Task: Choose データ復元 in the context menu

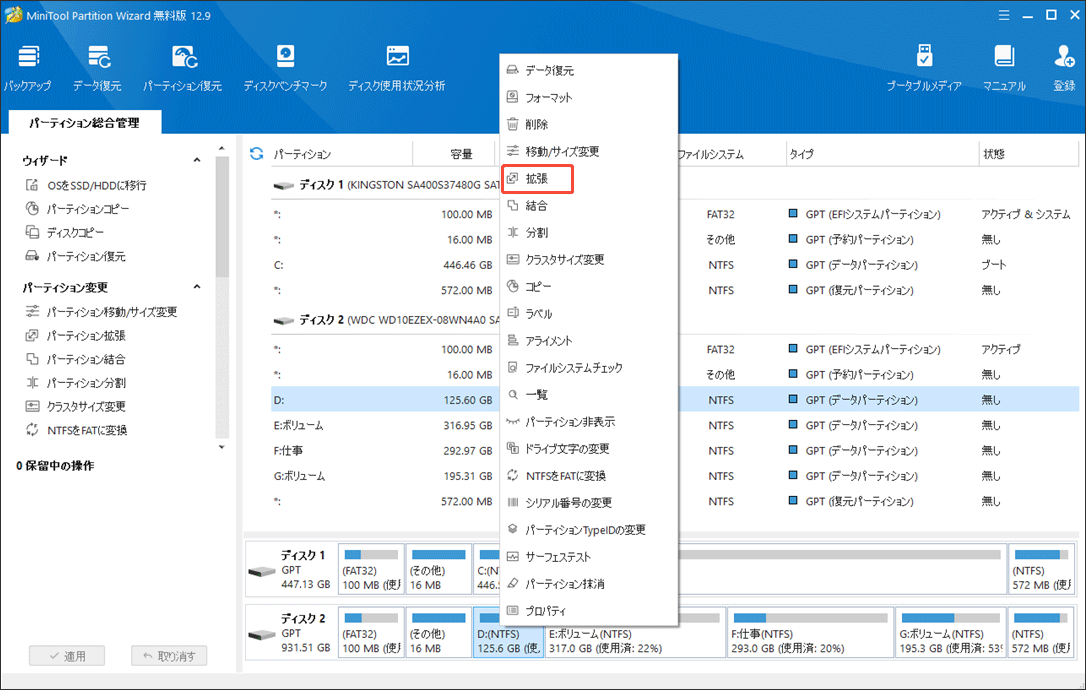Action: (589, 70)
